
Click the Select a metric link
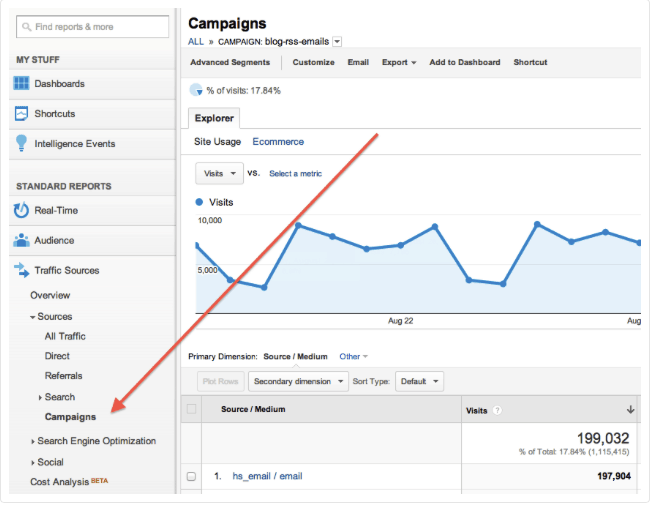pyautogui.click(x=295, y=173)
